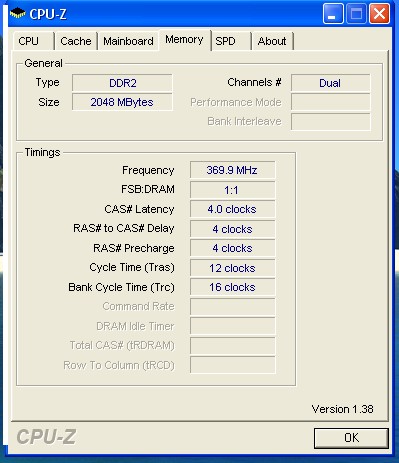Screen dimensions: 399x463
Task: Go to the About tab
Action: point(272,41)
